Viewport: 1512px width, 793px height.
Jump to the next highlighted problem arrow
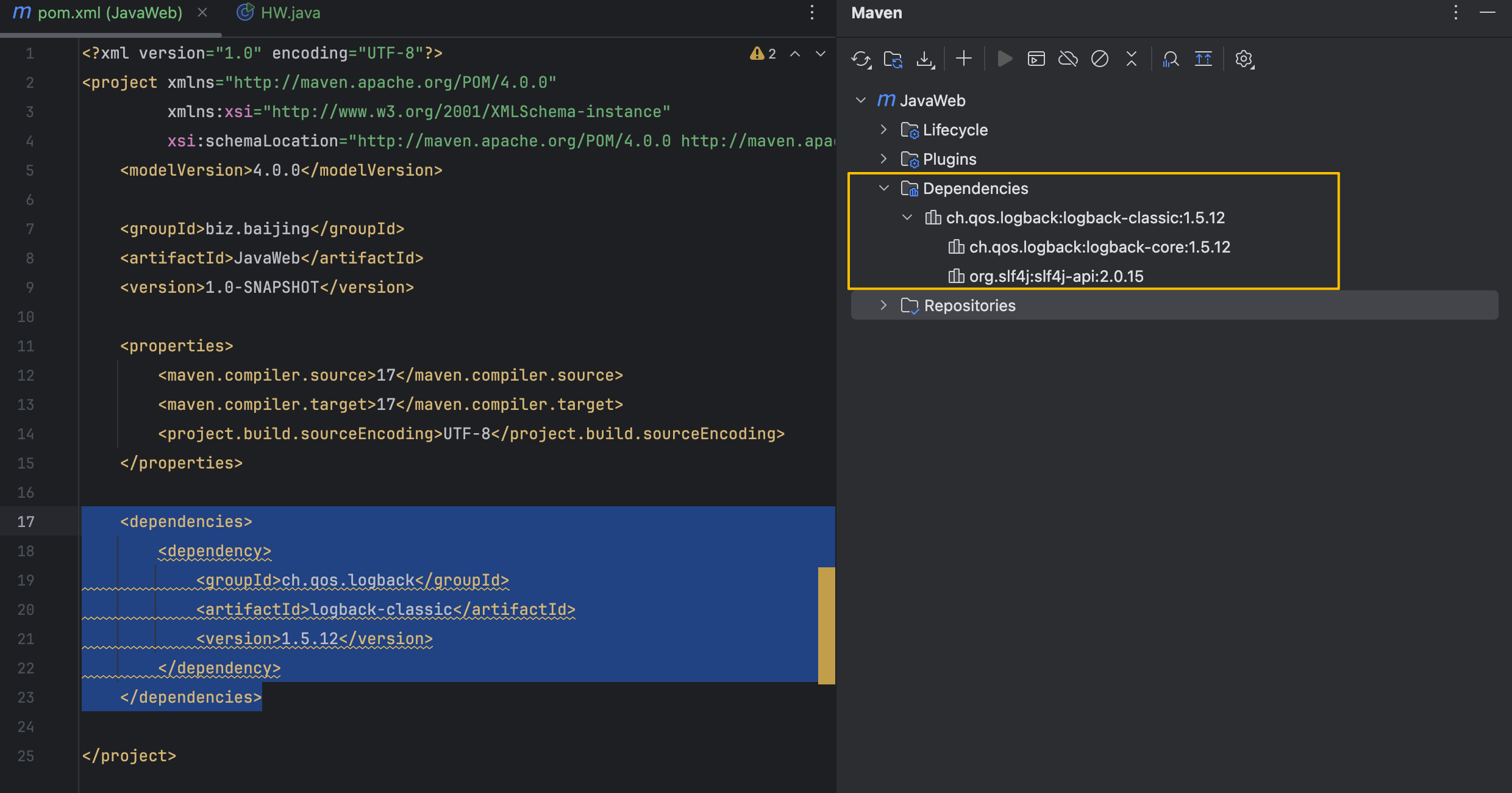pyautogui.click(x=821, y=54)
